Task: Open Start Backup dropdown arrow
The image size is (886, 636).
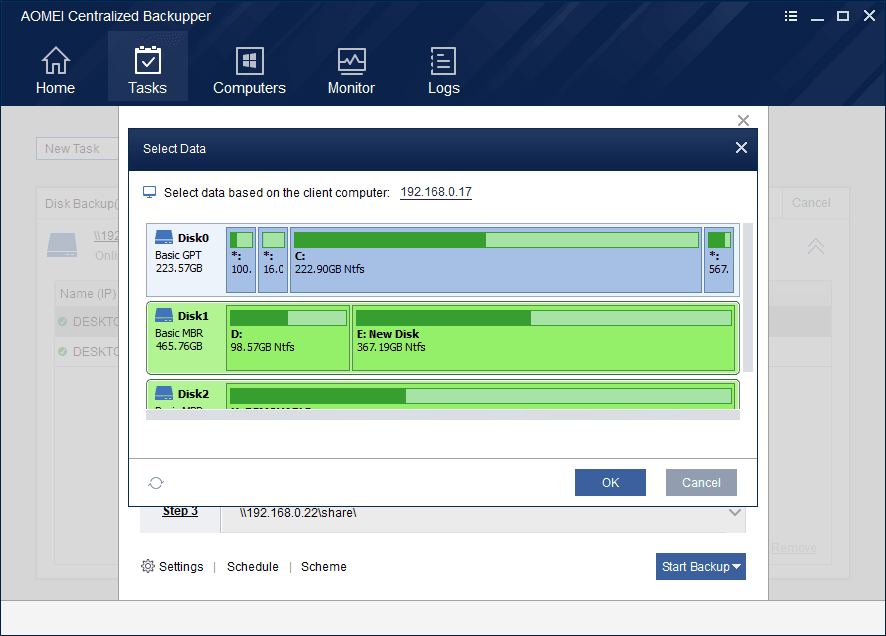Action: click(x=737, y=567)
